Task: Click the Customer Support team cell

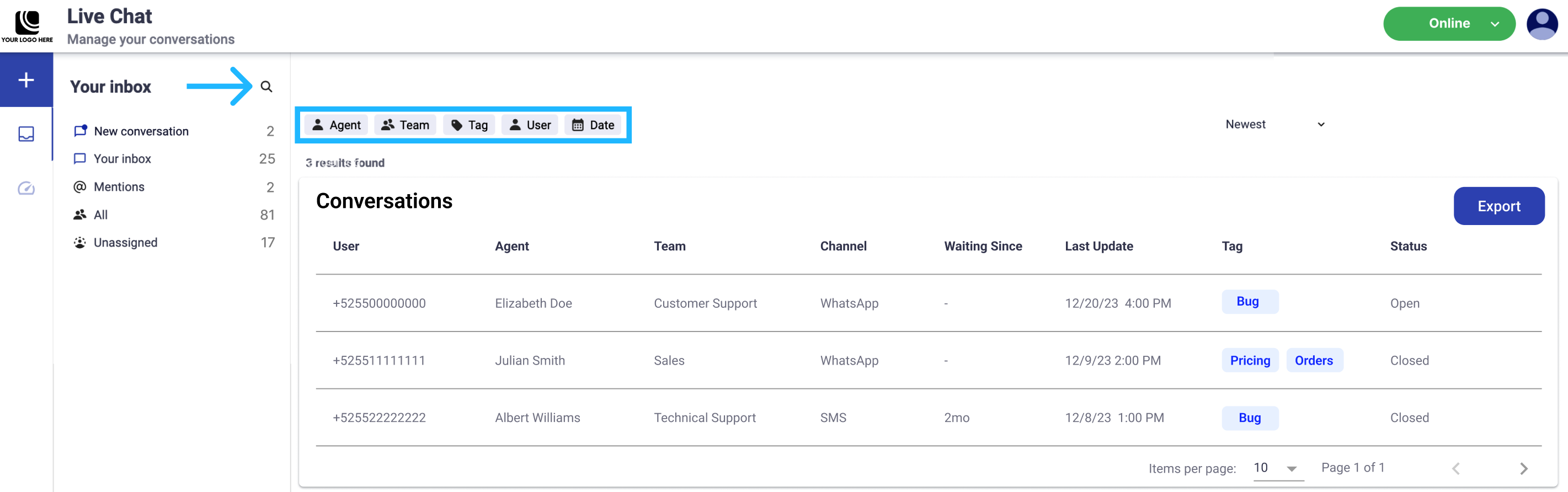Action: (x=705, y=303)
